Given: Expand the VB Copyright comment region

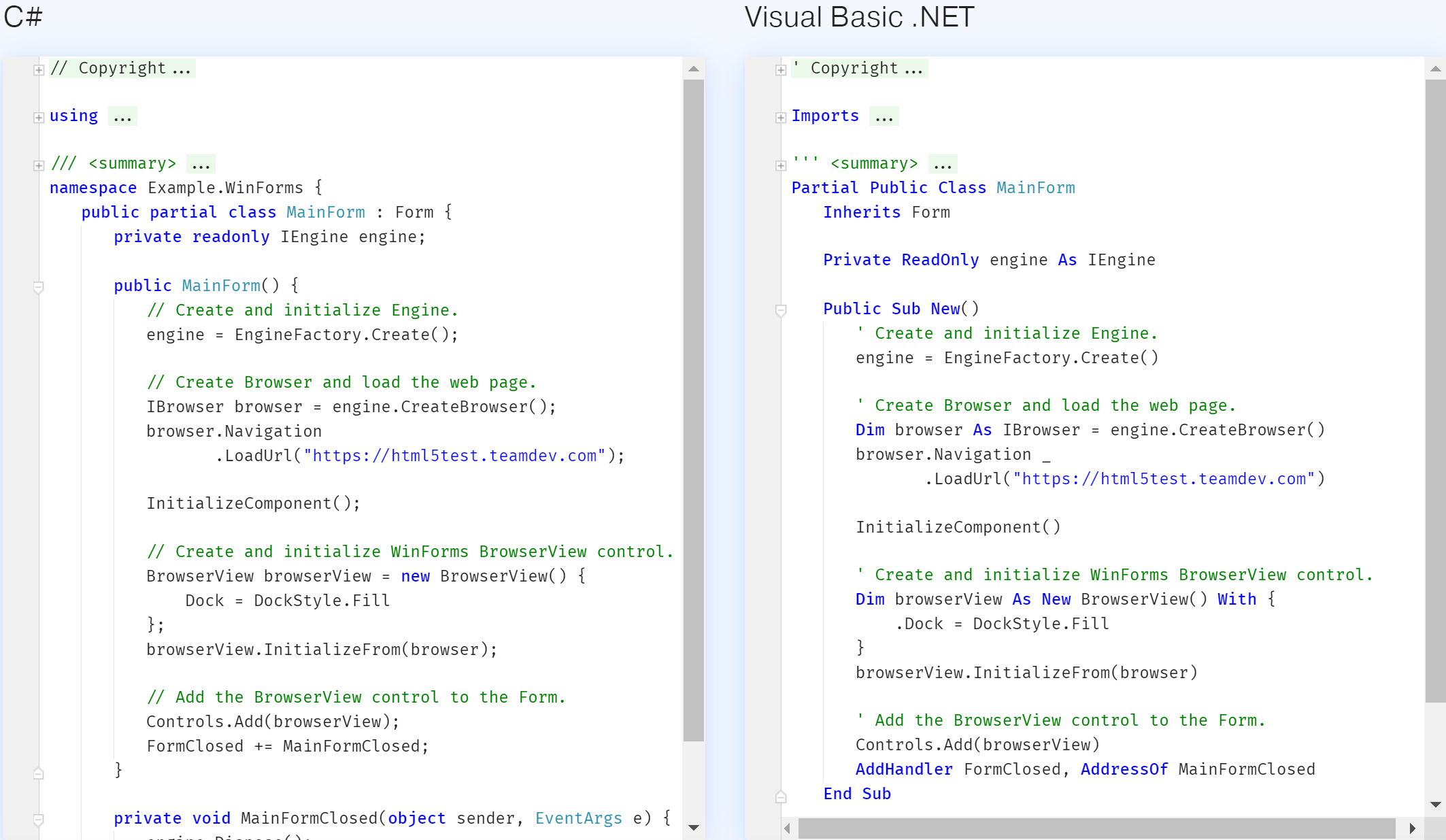Looking at the screenshot, I should pyautogui.click(x=781, y=70).
